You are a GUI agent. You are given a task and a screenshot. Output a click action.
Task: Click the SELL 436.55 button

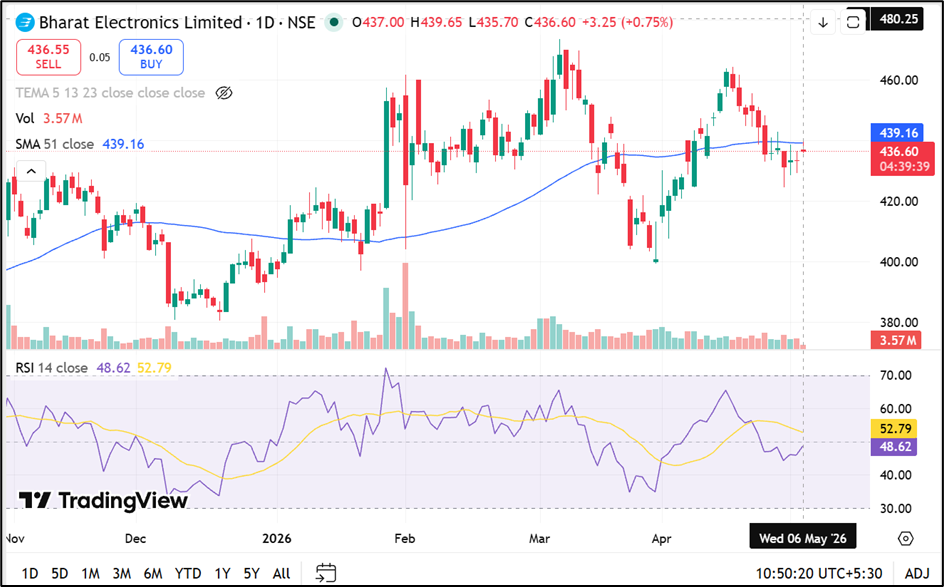pyautogui.click(x=48, y=57)
